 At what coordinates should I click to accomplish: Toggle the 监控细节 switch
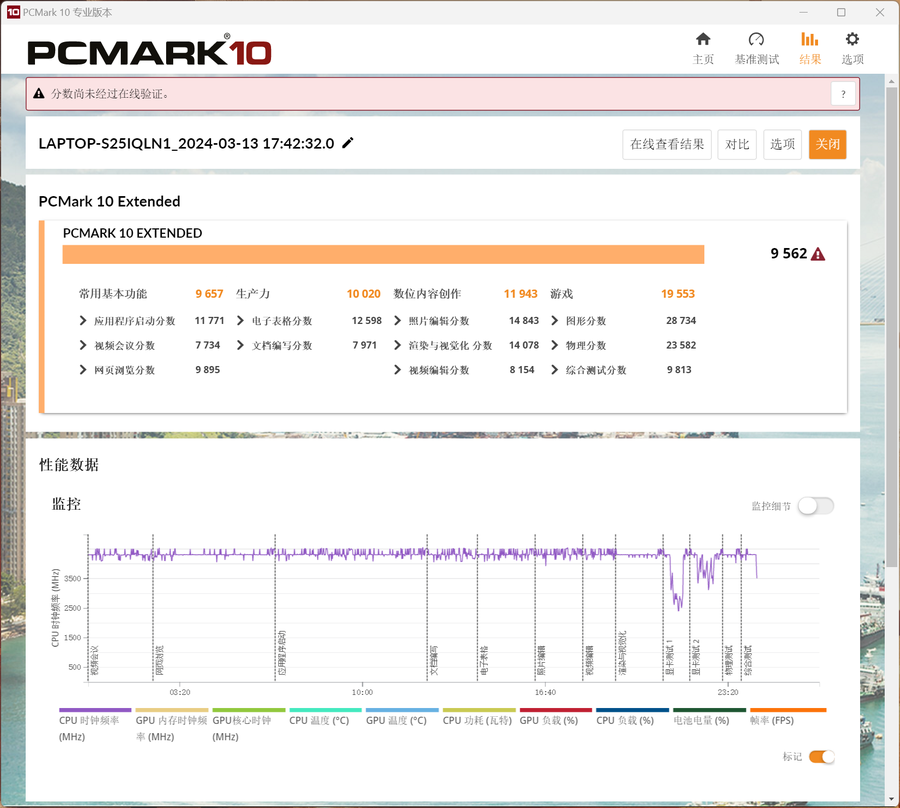tap(816, 506)
